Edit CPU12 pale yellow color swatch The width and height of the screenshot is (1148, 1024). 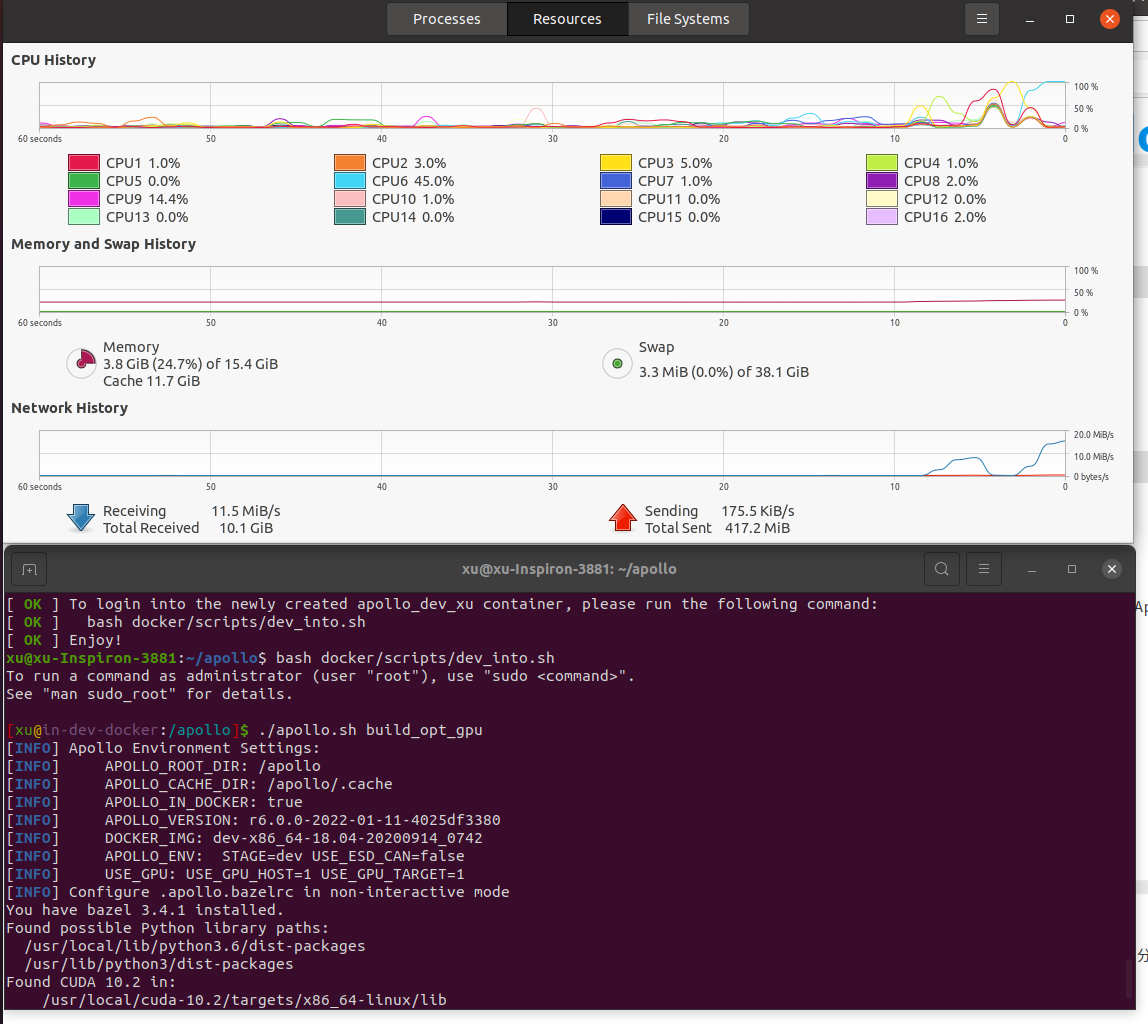coord(882,198)
